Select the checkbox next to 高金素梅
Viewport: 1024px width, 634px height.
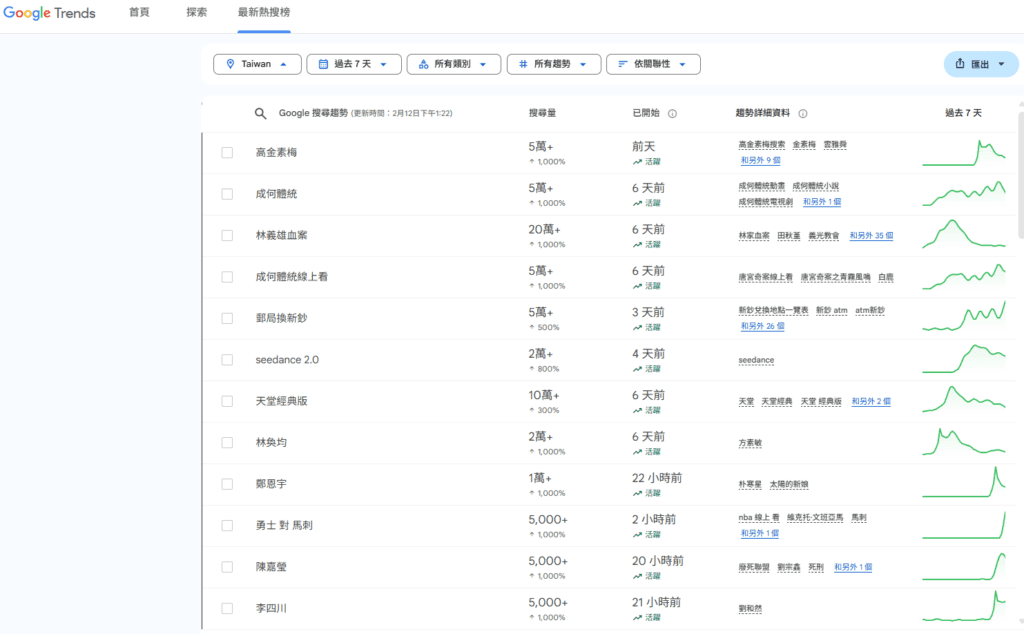point(227,152)
